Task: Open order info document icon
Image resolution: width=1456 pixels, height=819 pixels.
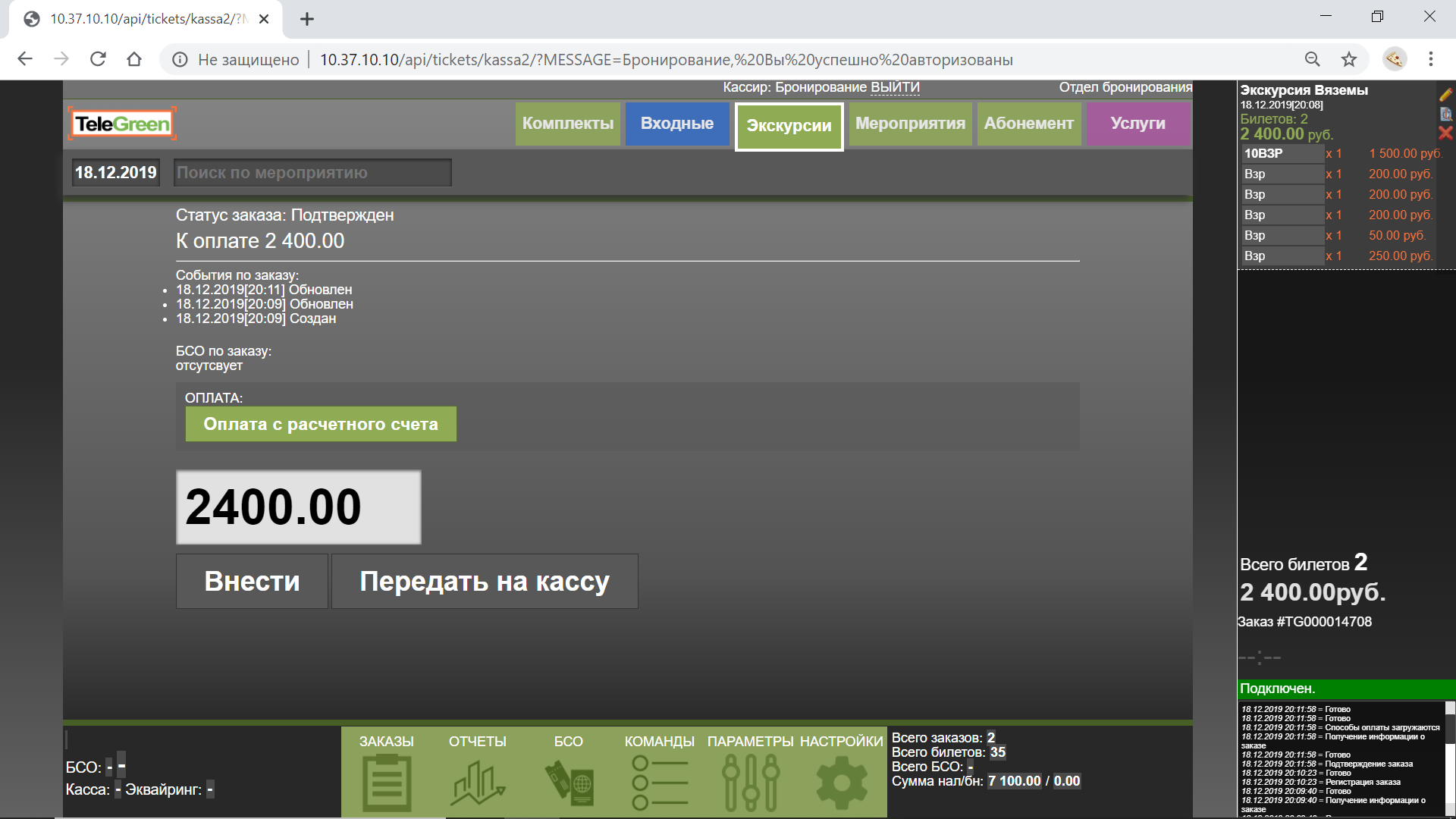Action: tap(1445, 115)
